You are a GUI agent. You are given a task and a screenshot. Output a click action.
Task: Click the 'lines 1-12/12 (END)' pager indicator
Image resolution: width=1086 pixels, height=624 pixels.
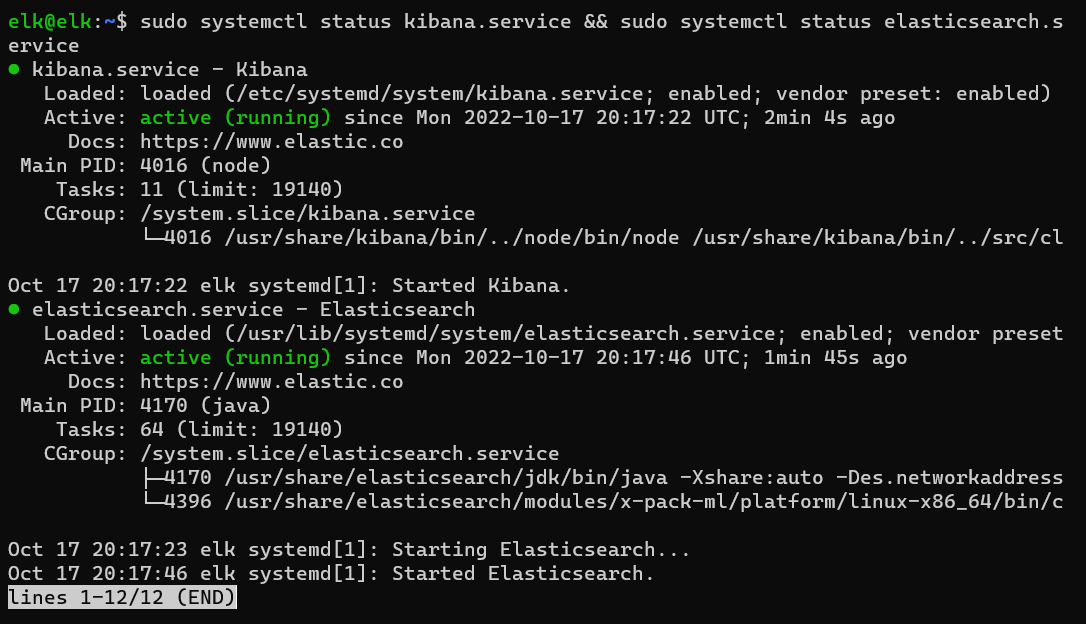pos(122,598)
